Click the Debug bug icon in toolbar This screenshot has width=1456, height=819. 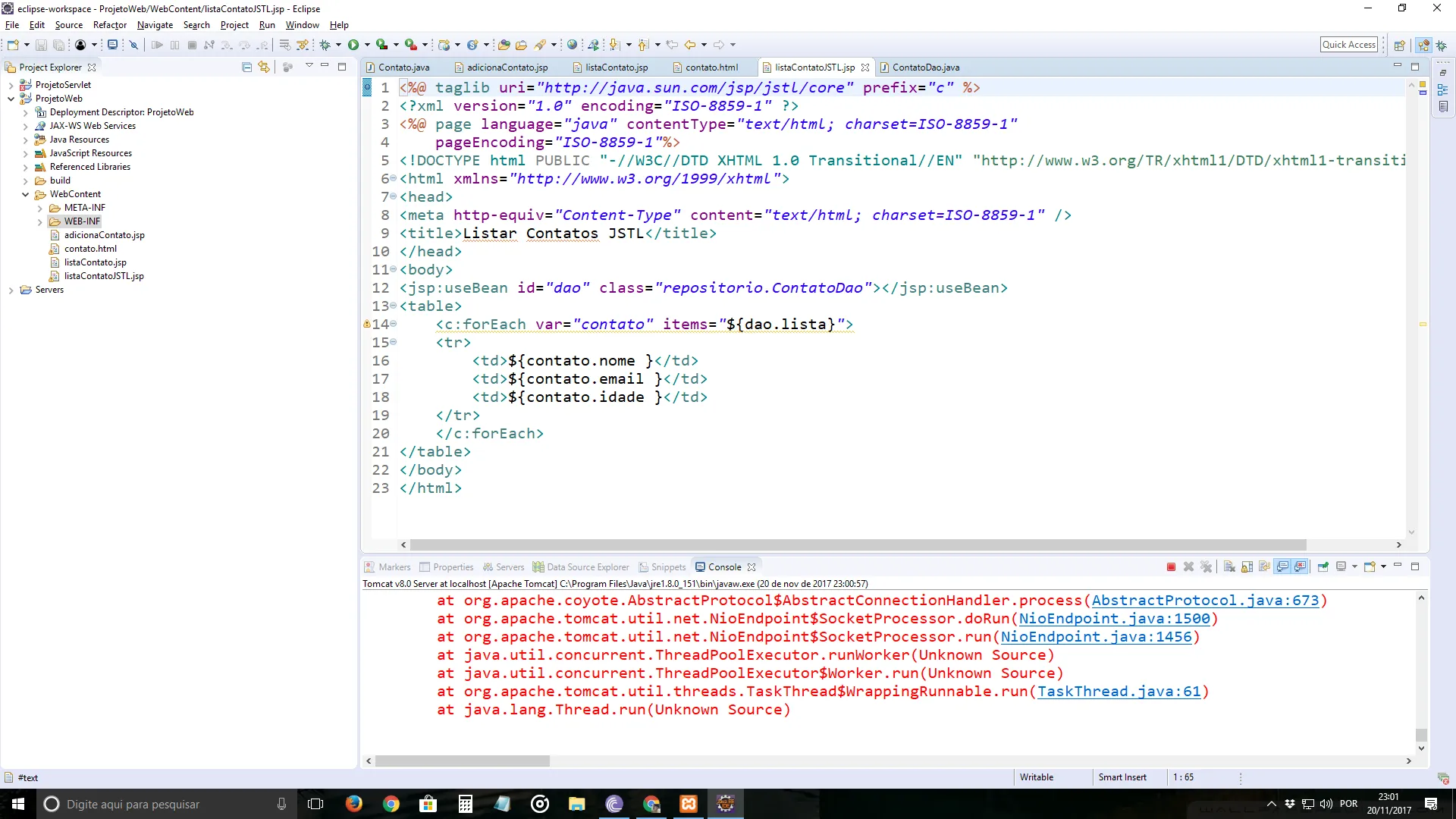325,45
